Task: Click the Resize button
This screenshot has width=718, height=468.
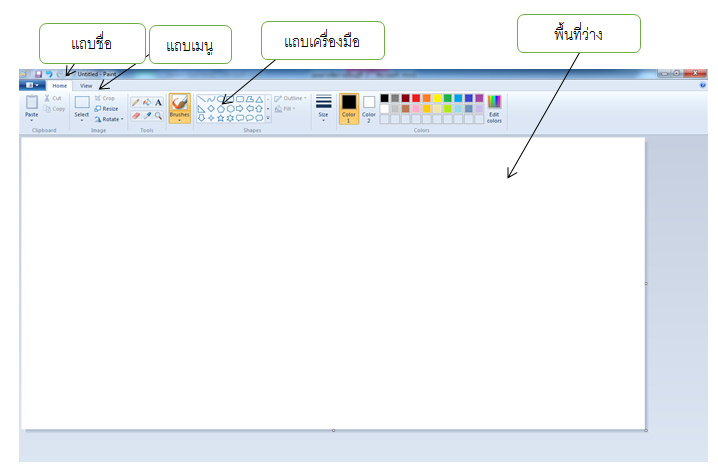Action: point(107,108)
